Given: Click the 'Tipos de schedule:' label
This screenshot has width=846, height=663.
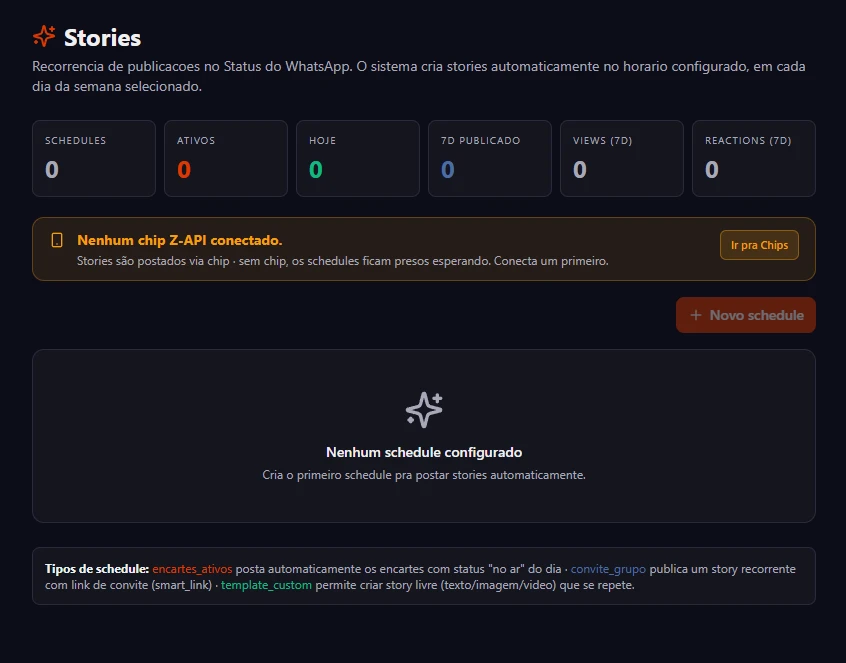Looking at the screenshot, I should [97, 569].
